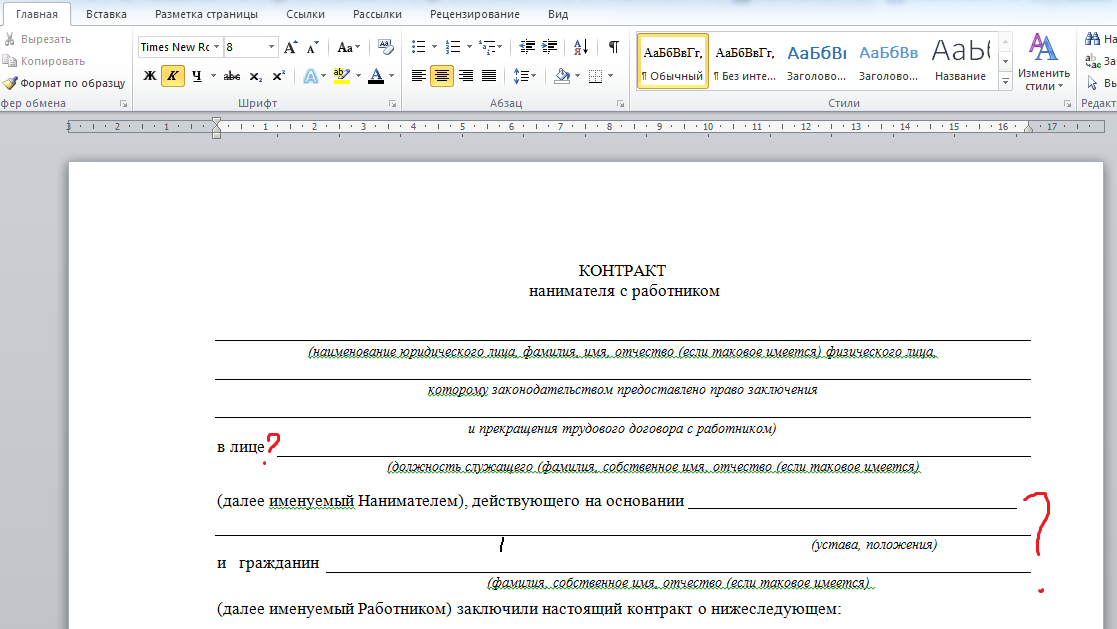Expand the styles gallery

pyautogui.click(x=1005, y=82)
